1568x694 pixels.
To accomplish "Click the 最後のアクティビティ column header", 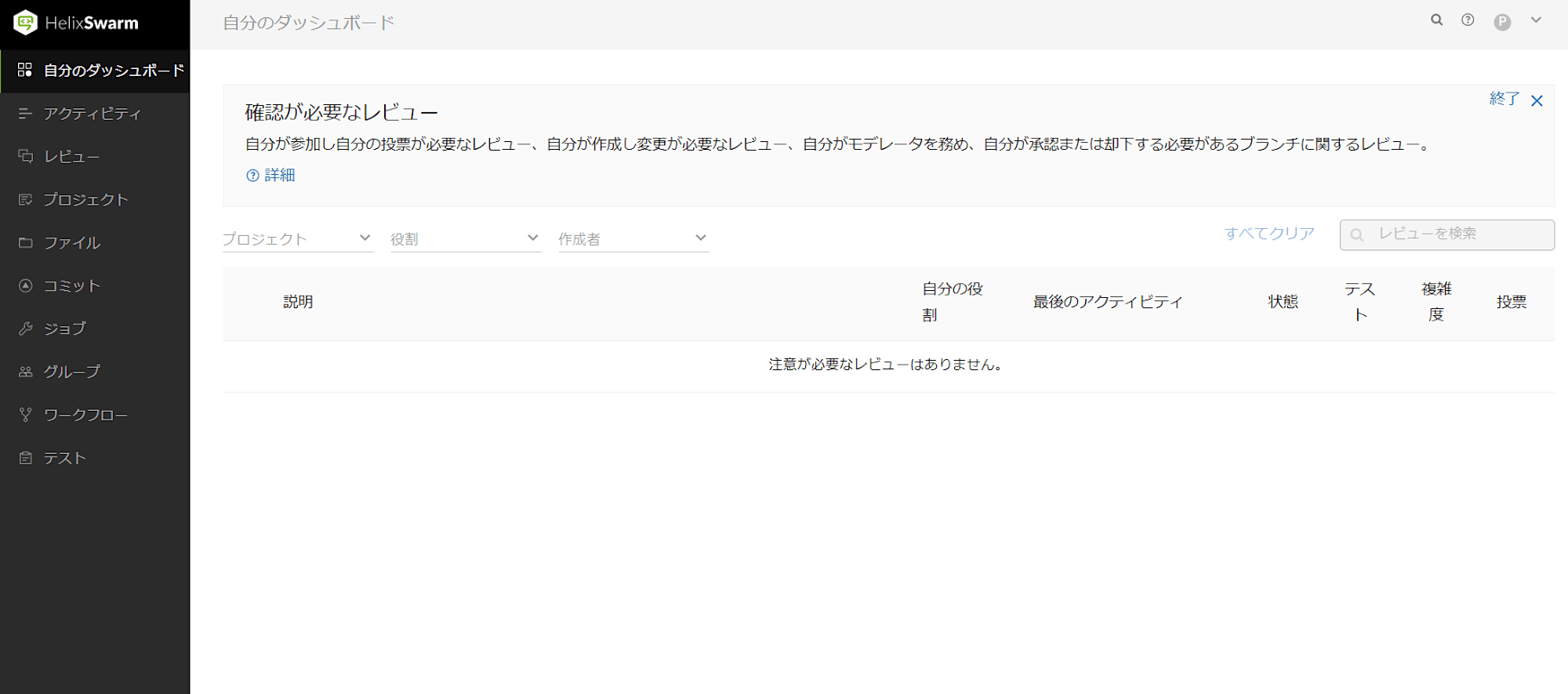I will (x=1108, y=302).
